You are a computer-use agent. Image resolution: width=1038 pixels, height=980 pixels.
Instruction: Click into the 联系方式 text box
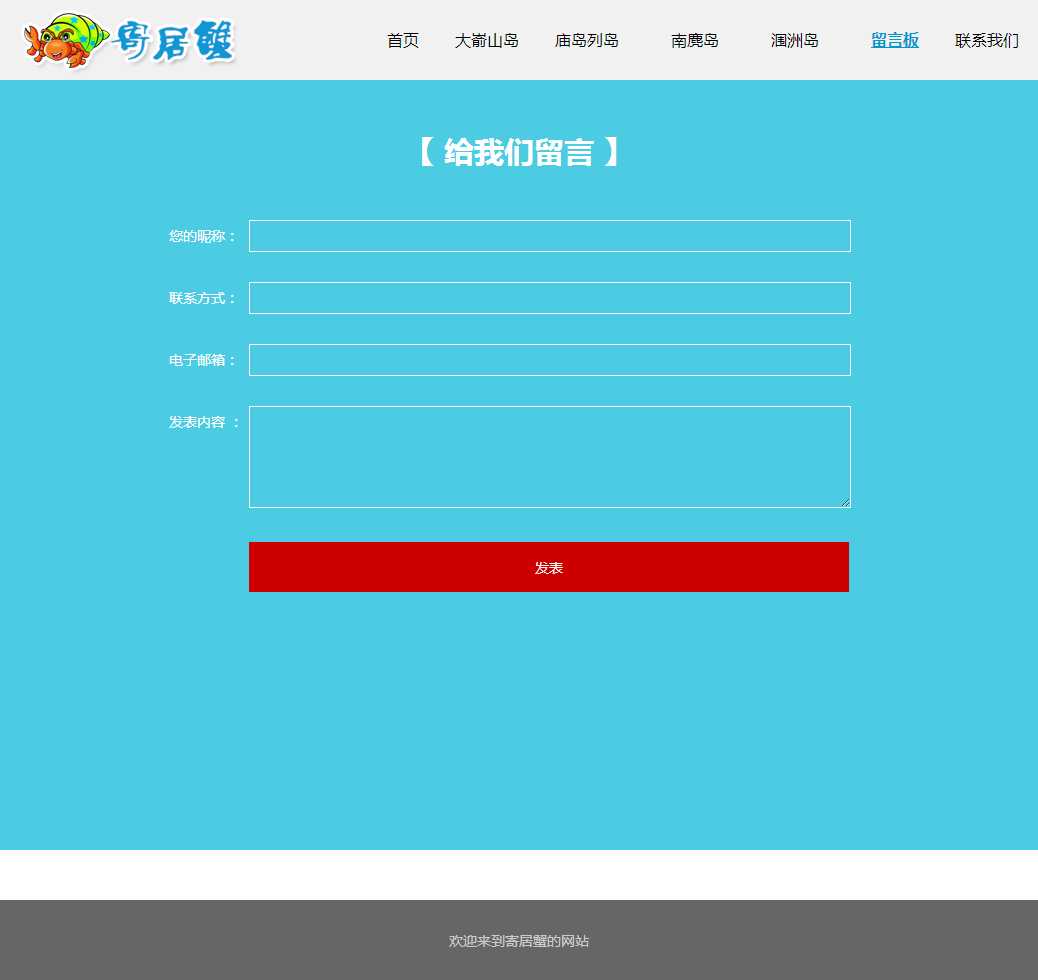[549, 298]
